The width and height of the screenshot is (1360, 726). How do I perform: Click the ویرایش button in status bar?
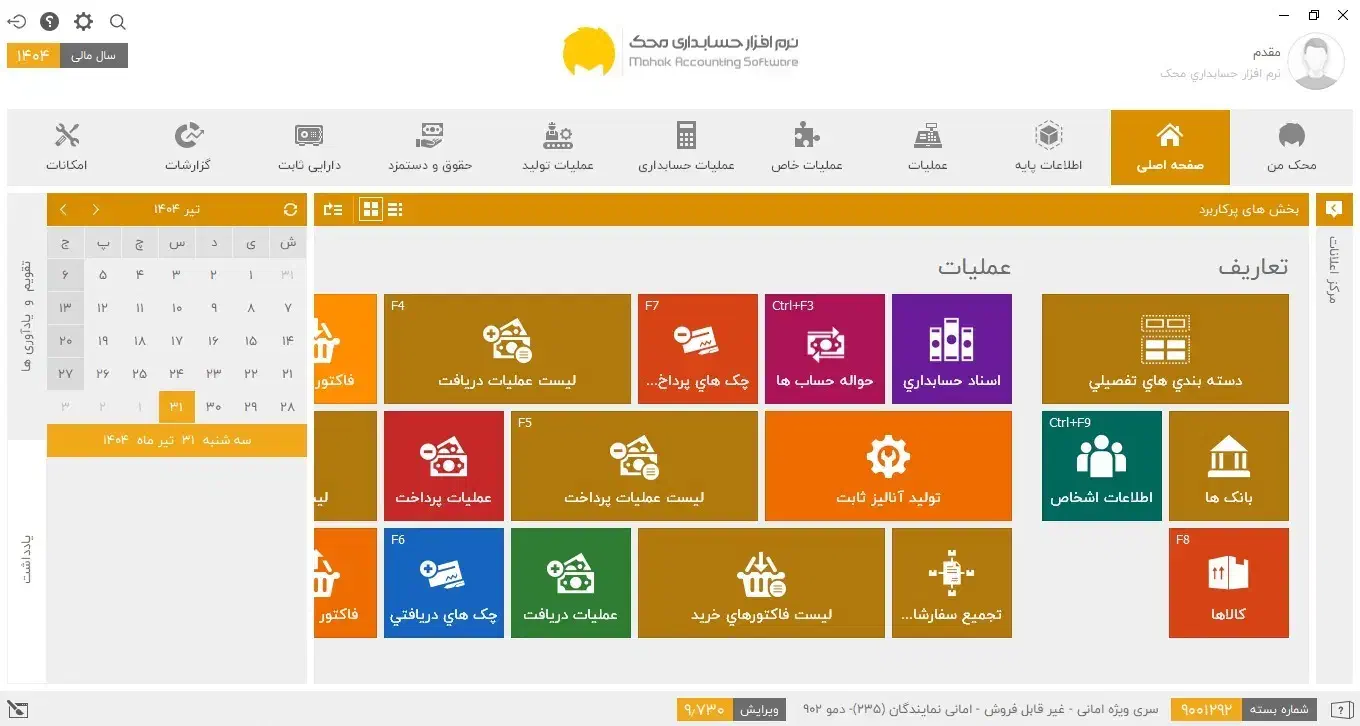pos(762,709)
